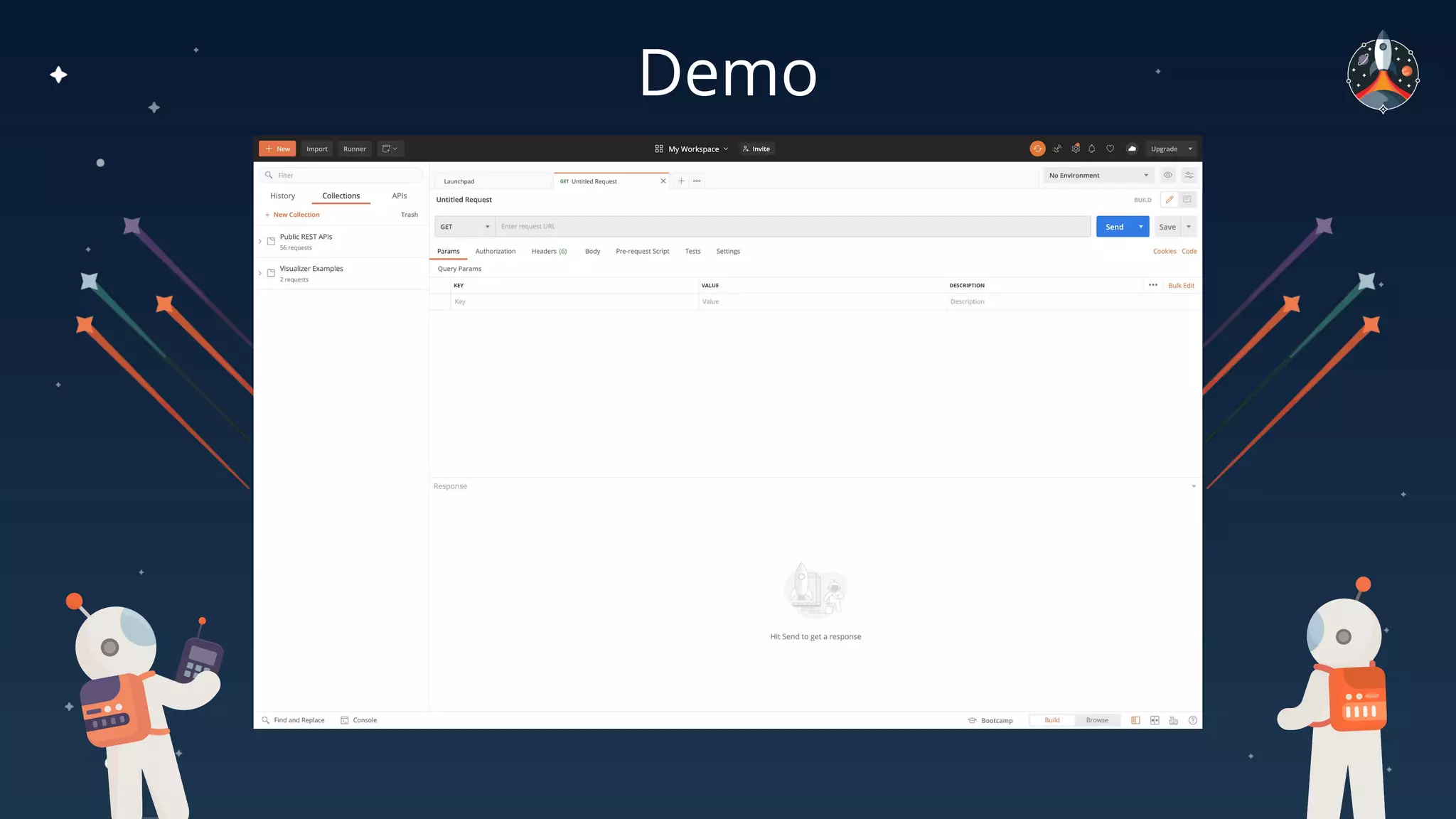Select the Params tab

pyautogui.click(x=448, y=251)
